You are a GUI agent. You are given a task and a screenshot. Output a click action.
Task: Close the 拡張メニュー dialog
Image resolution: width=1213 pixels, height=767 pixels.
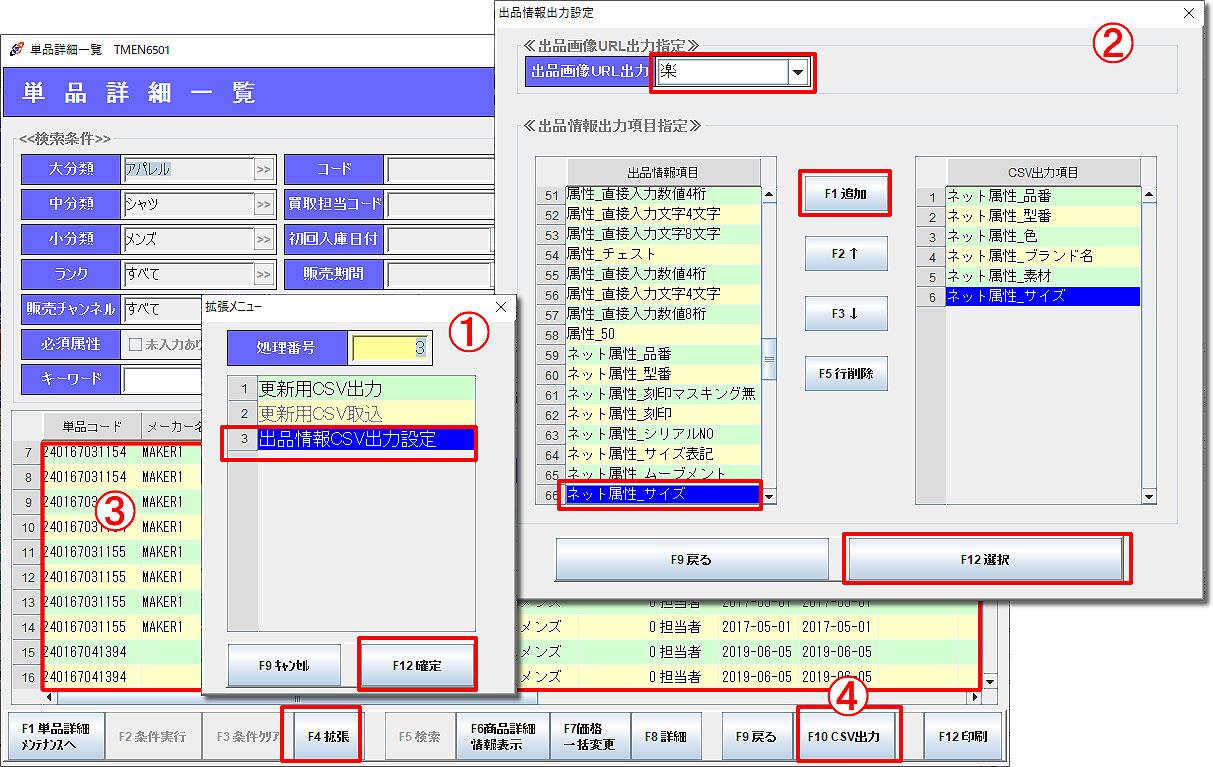point(501,308)
